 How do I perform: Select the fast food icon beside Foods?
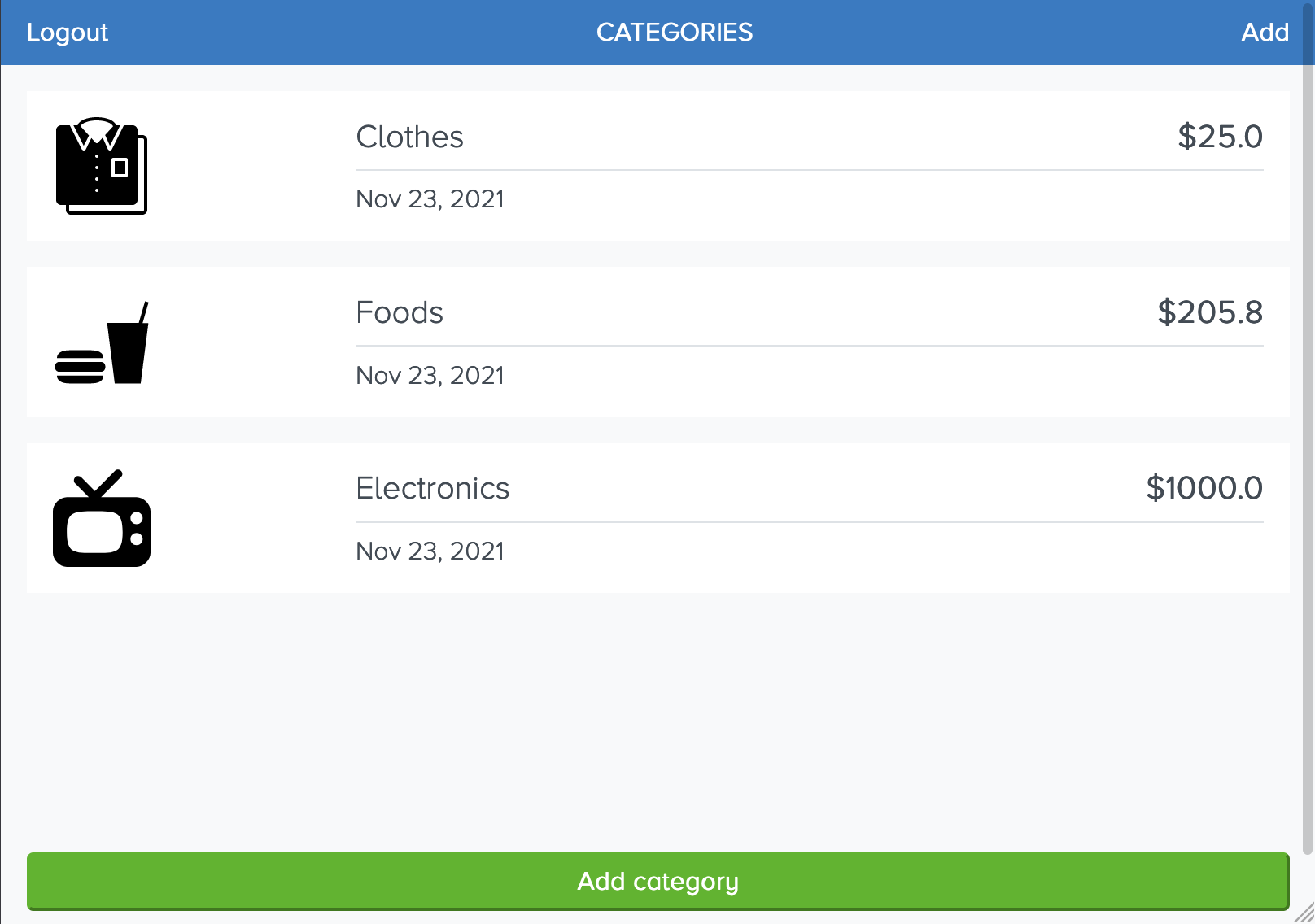click(x=101, y=342)
